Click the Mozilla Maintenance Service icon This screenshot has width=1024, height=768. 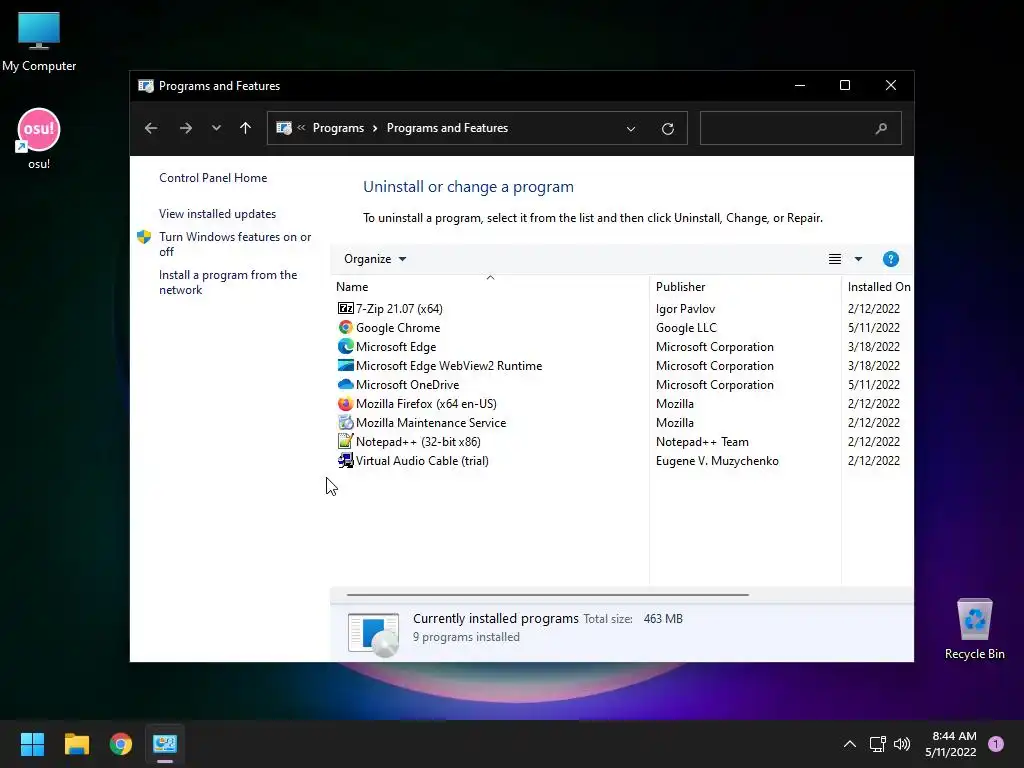(345, 422)
